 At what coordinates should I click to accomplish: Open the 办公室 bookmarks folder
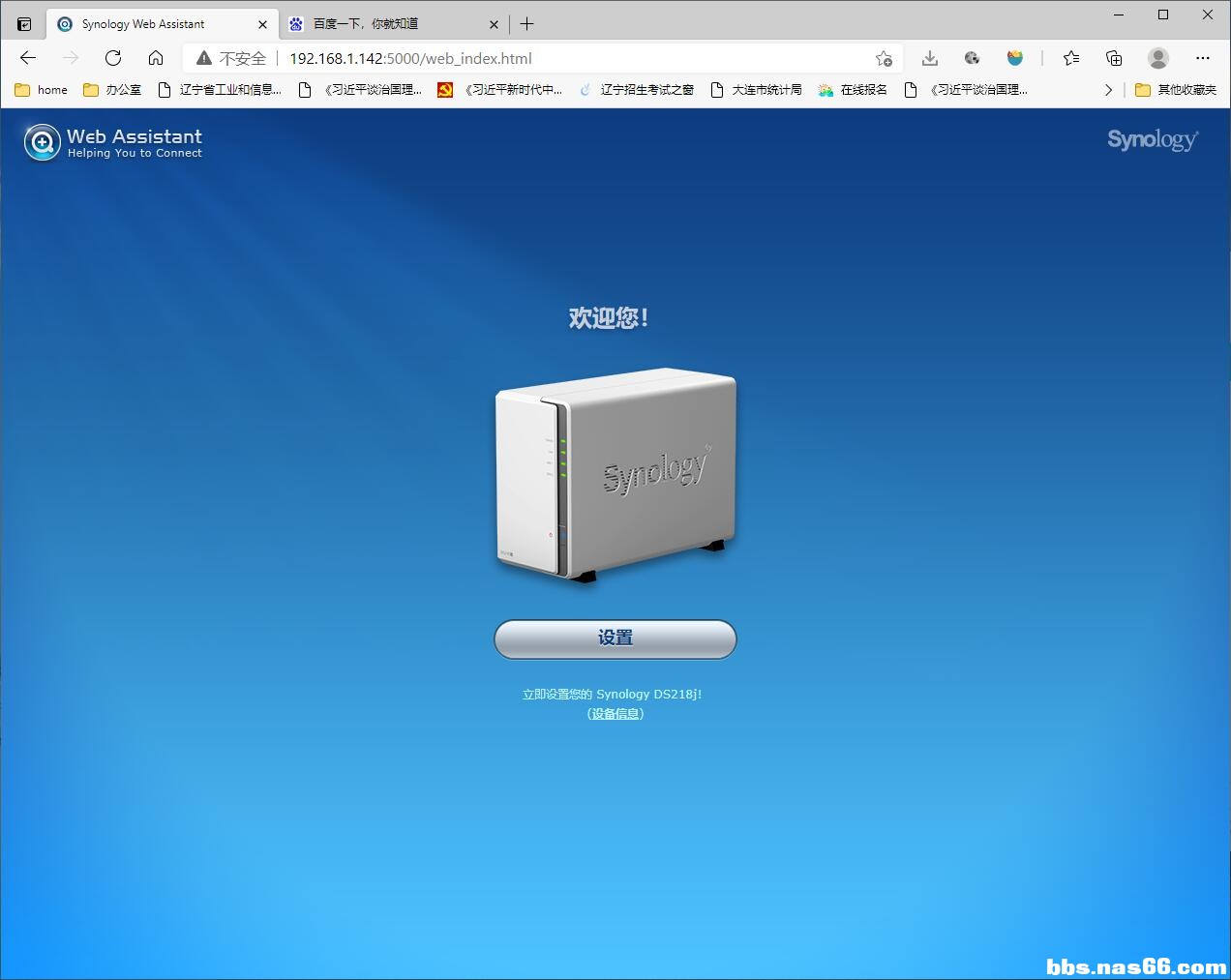(112, 90)
